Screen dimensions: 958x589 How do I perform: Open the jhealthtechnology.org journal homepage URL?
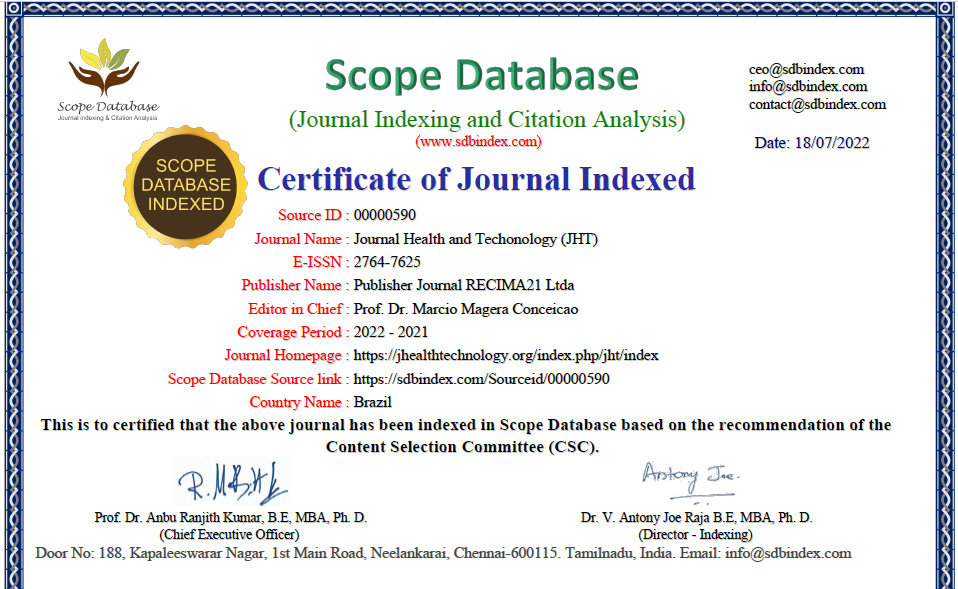[506, 355]
